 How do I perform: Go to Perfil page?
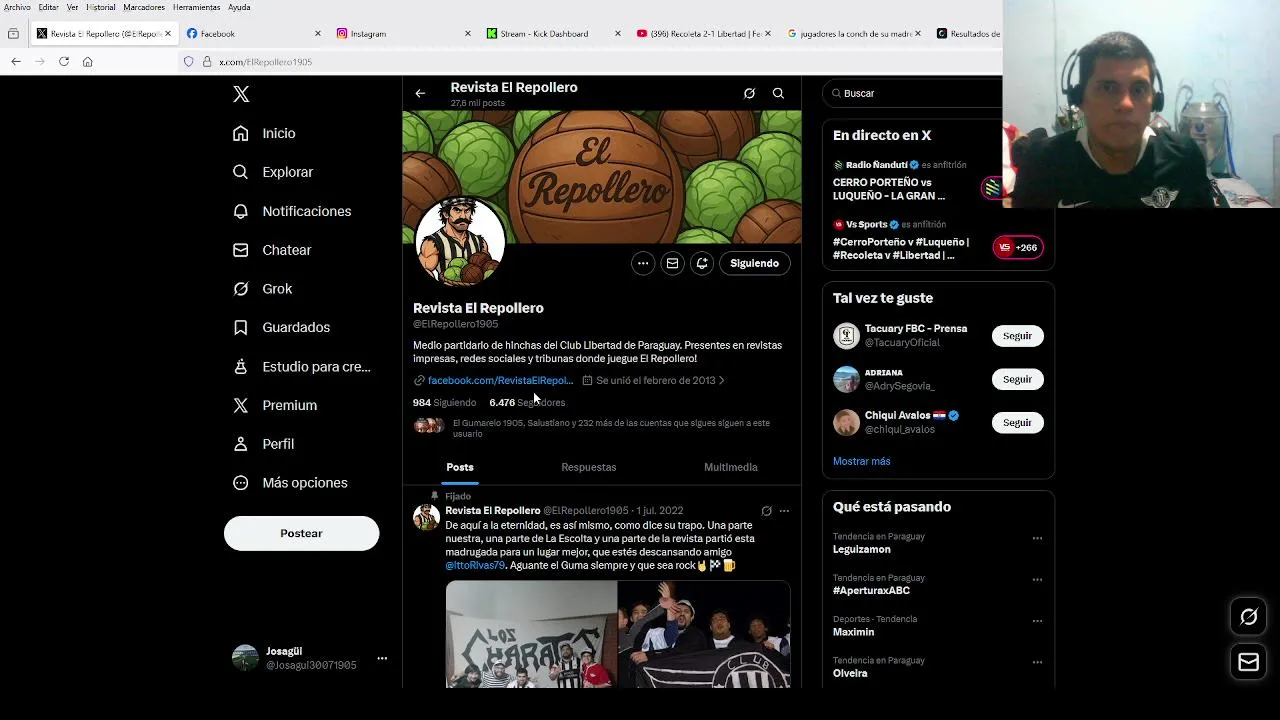click(264, 444)
